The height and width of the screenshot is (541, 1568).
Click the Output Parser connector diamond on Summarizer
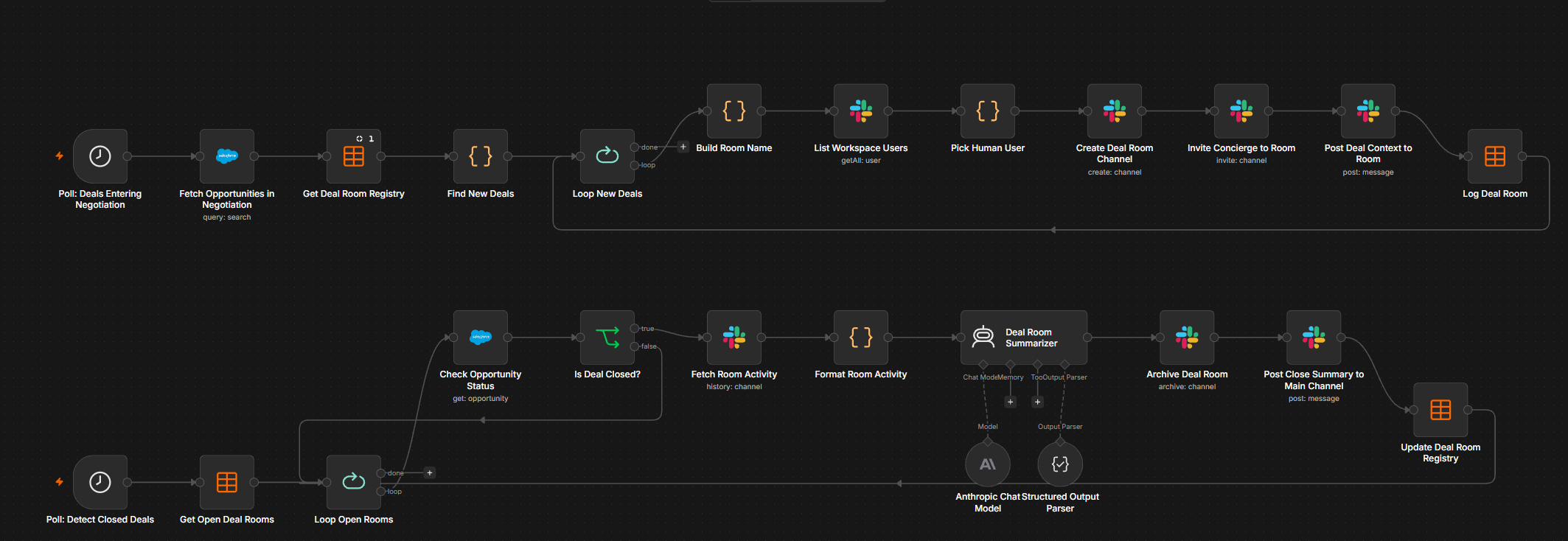1065,365
